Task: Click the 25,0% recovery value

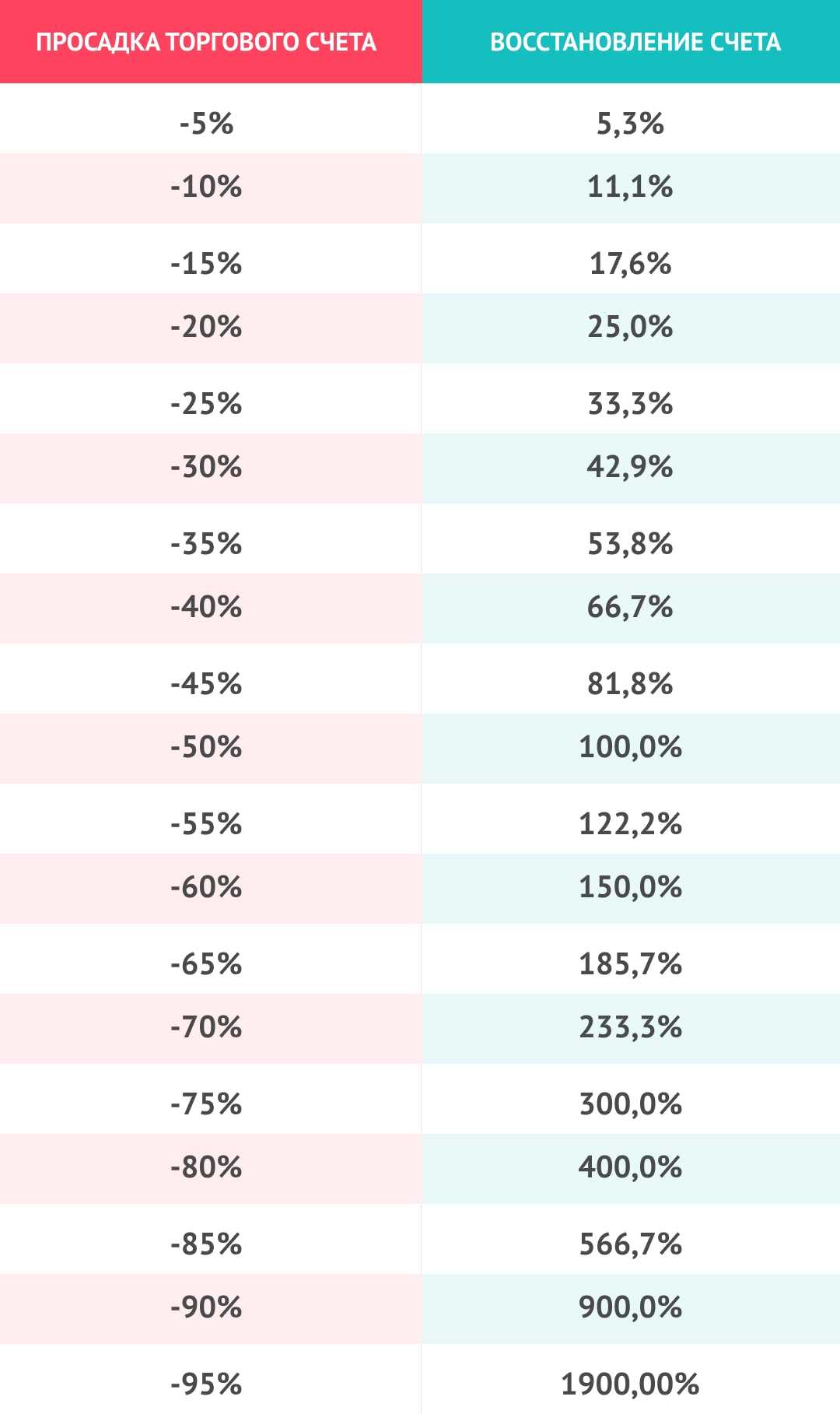Action: 630,327
